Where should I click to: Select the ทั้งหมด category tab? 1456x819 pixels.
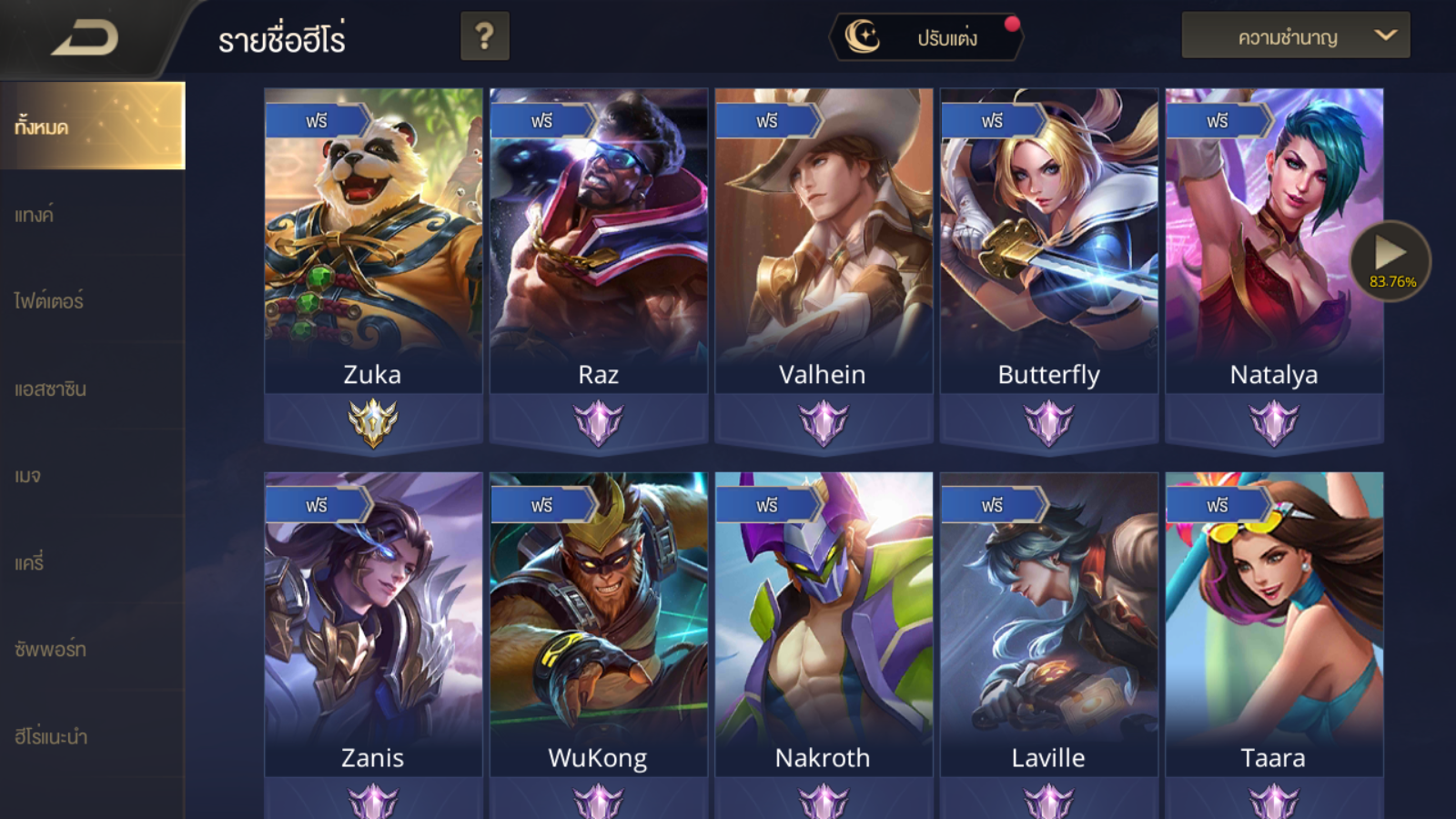pyautogui.click(x=93, y=126)
